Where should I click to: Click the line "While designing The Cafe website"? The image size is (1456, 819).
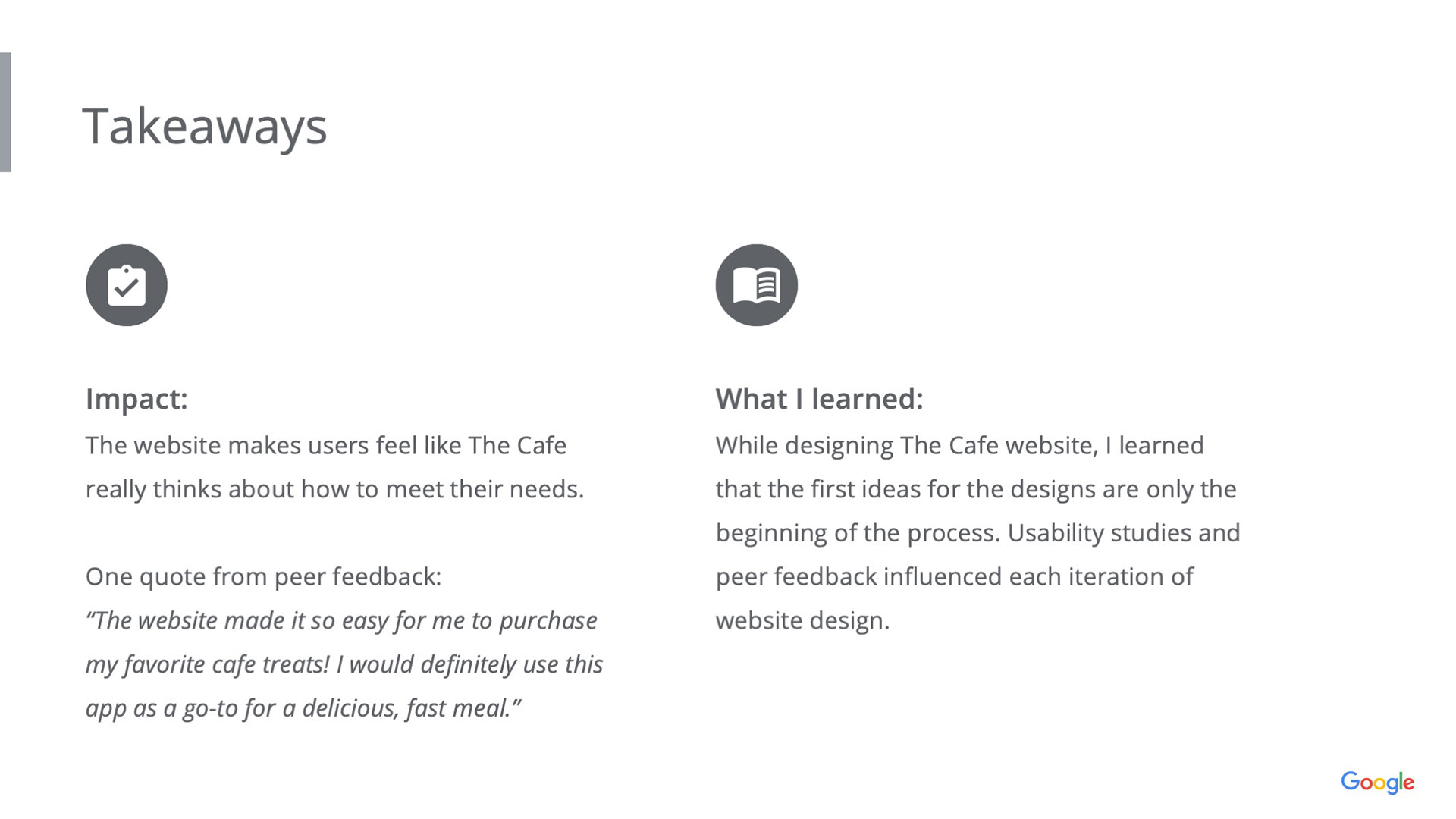[959, 445]
